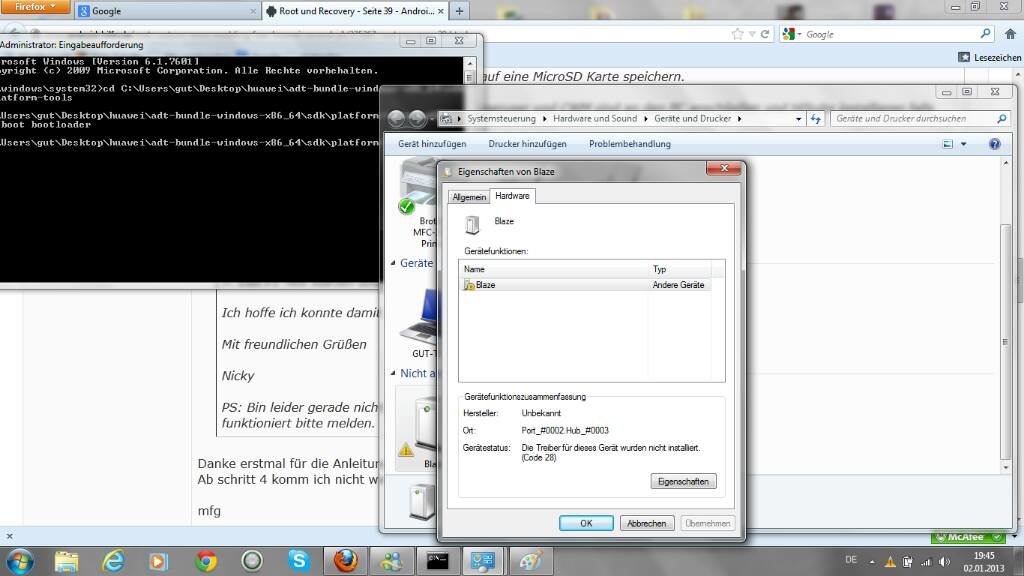Go back in the Geräte und Drucker window
1024x576 pixels.
point(396,118)
